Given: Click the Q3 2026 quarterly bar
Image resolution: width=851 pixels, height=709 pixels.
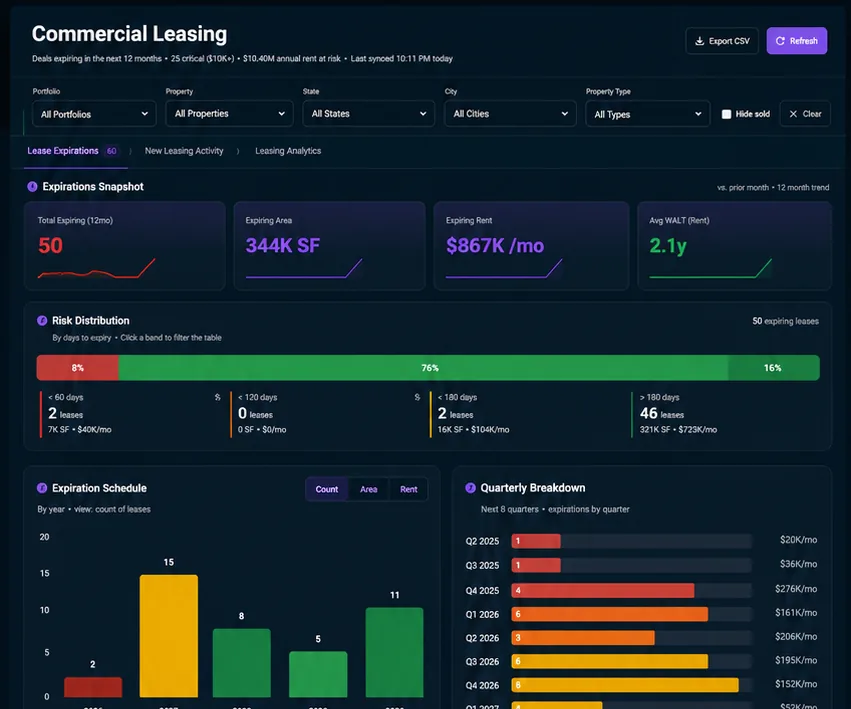Looking at the screenshot, I should point(609,661).
